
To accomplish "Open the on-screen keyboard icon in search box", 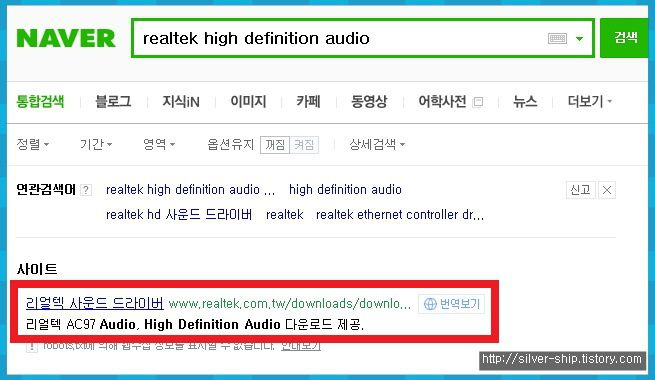I will [x=557, y=38].
